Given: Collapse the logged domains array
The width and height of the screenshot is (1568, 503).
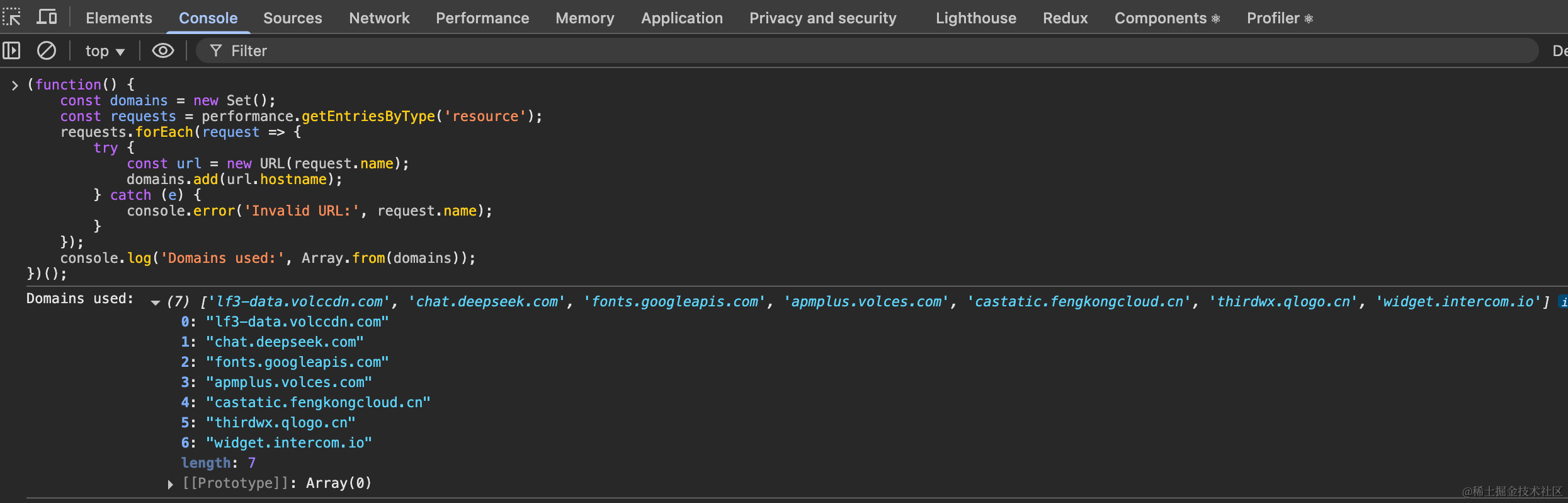Looking at the screenshot, I should click(156, 303).
